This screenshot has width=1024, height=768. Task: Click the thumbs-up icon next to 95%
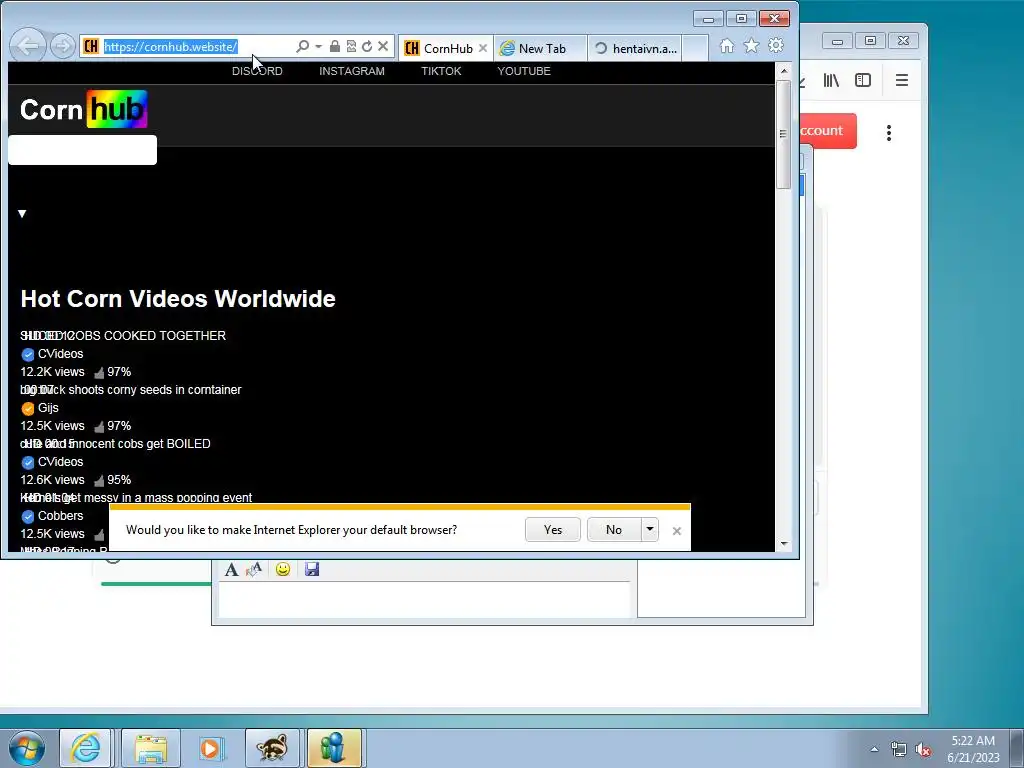[99, 481]
